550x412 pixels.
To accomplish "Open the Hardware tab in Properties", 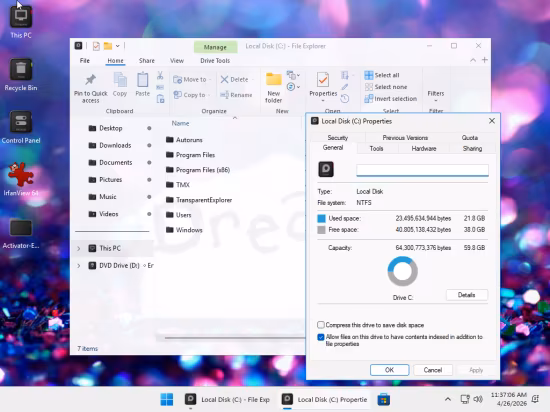I will (x=424, y=149).
